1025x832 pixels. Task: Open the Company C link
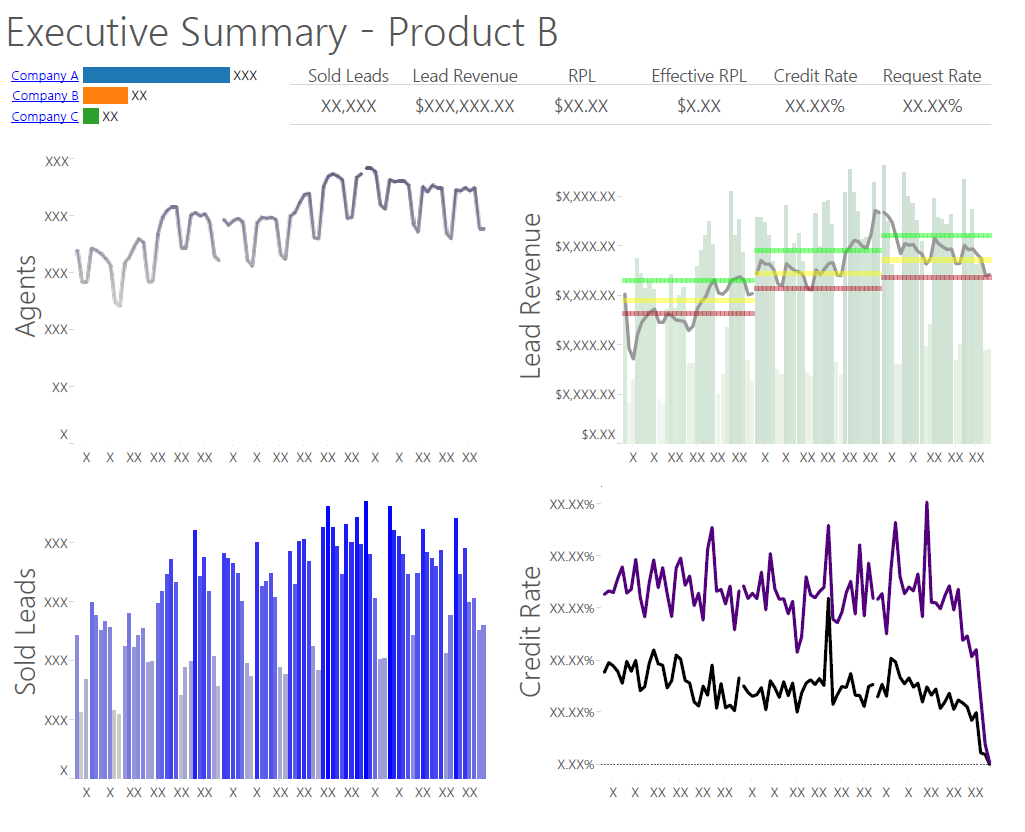click(x=44, y=117)
